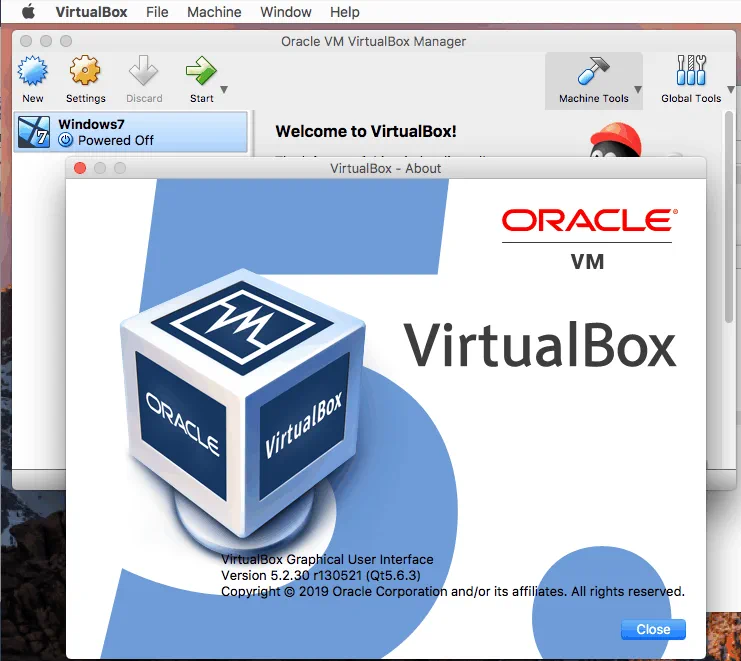The width and height of the screenshot is (741, 661).
Task: Select the Machine Tools hammer icon
Action: 592,72
